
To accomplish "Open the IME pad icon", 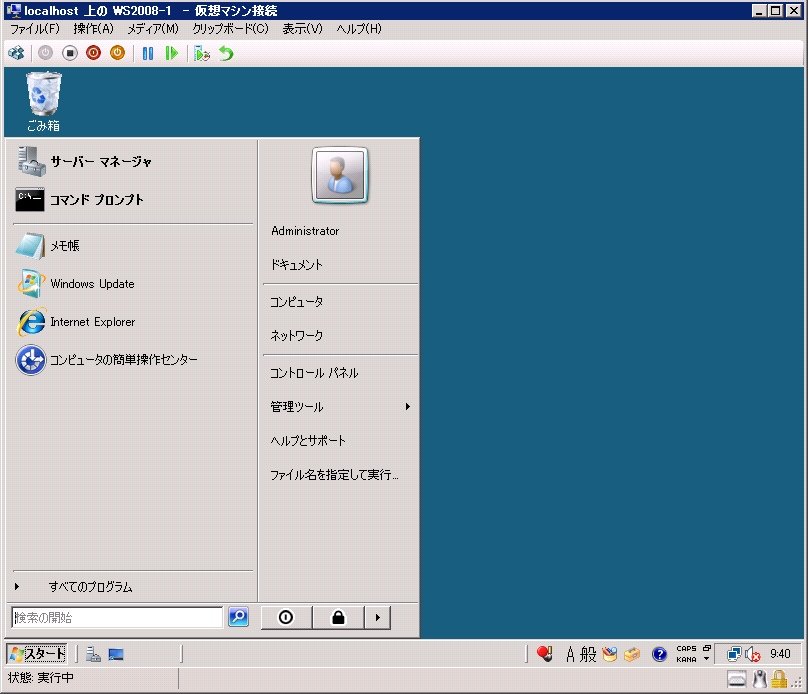I will pyautogui.click(x=610, y=654).
